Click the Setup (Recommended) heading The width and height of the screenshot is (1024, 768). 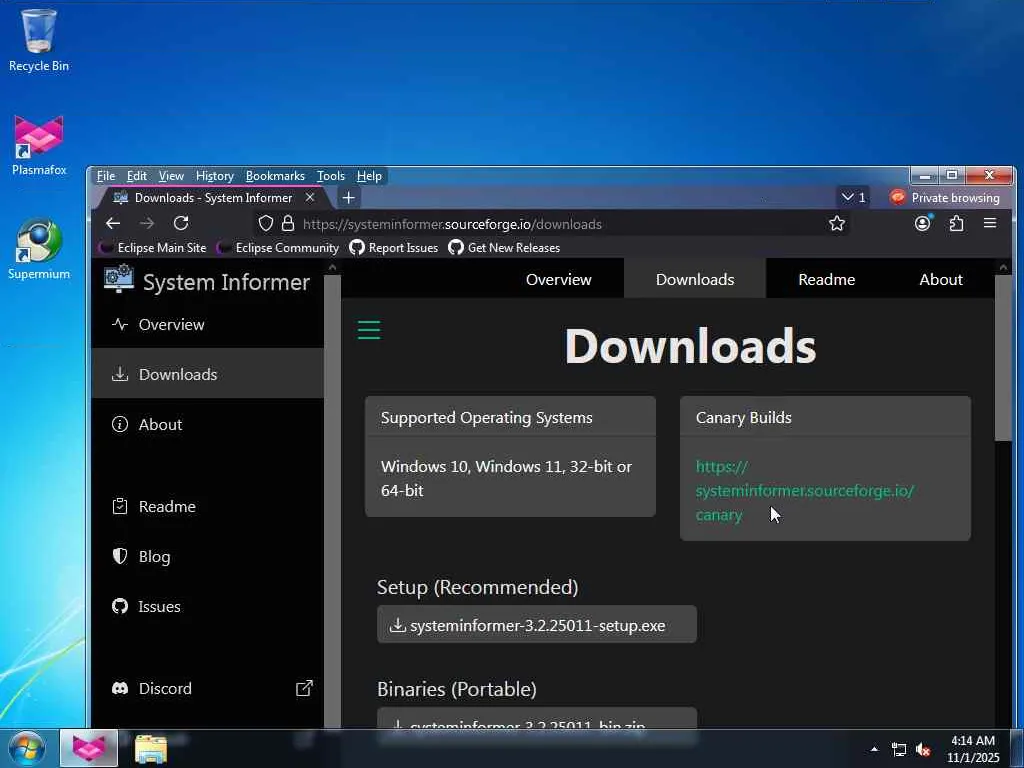coord(477,587)
